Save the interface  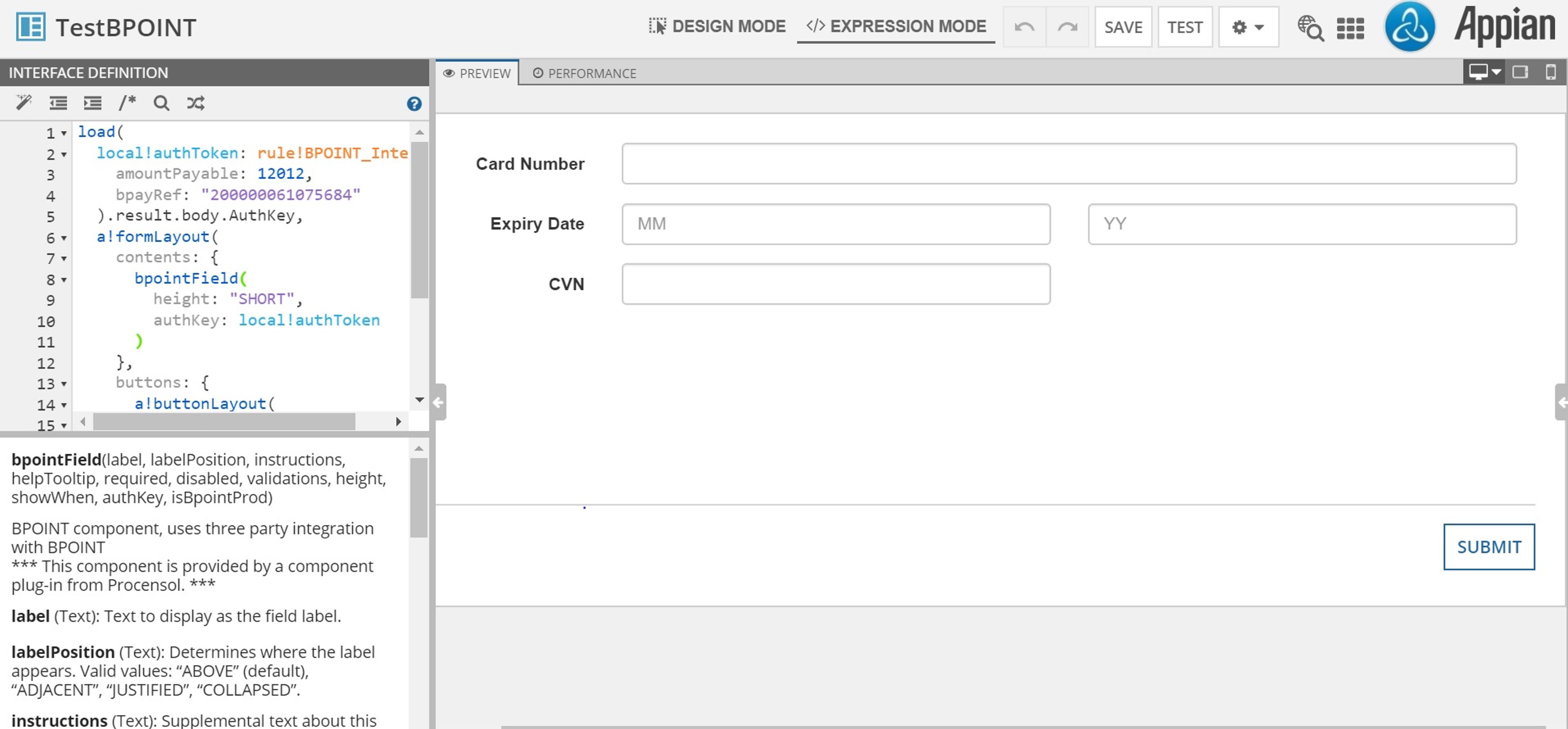[x=1123, y=27]
